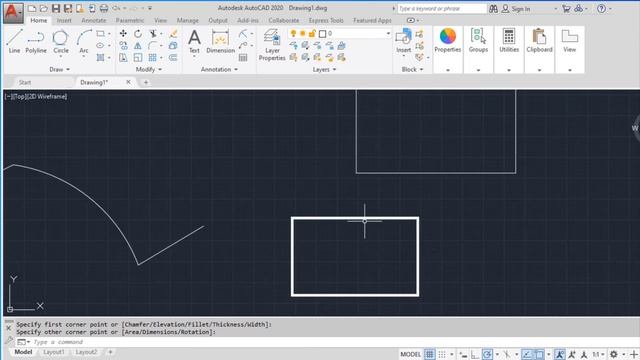Click the New drawing icon
The image size is (640, 360).
[32, 8]
